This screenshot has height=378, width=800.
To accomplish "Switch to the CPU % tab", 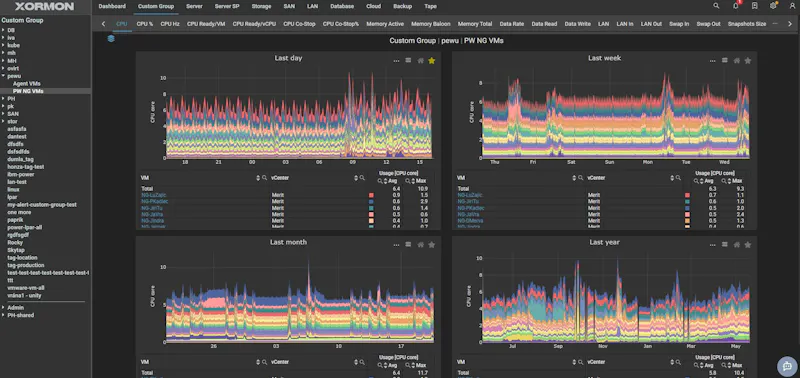I will pos(144,24).
